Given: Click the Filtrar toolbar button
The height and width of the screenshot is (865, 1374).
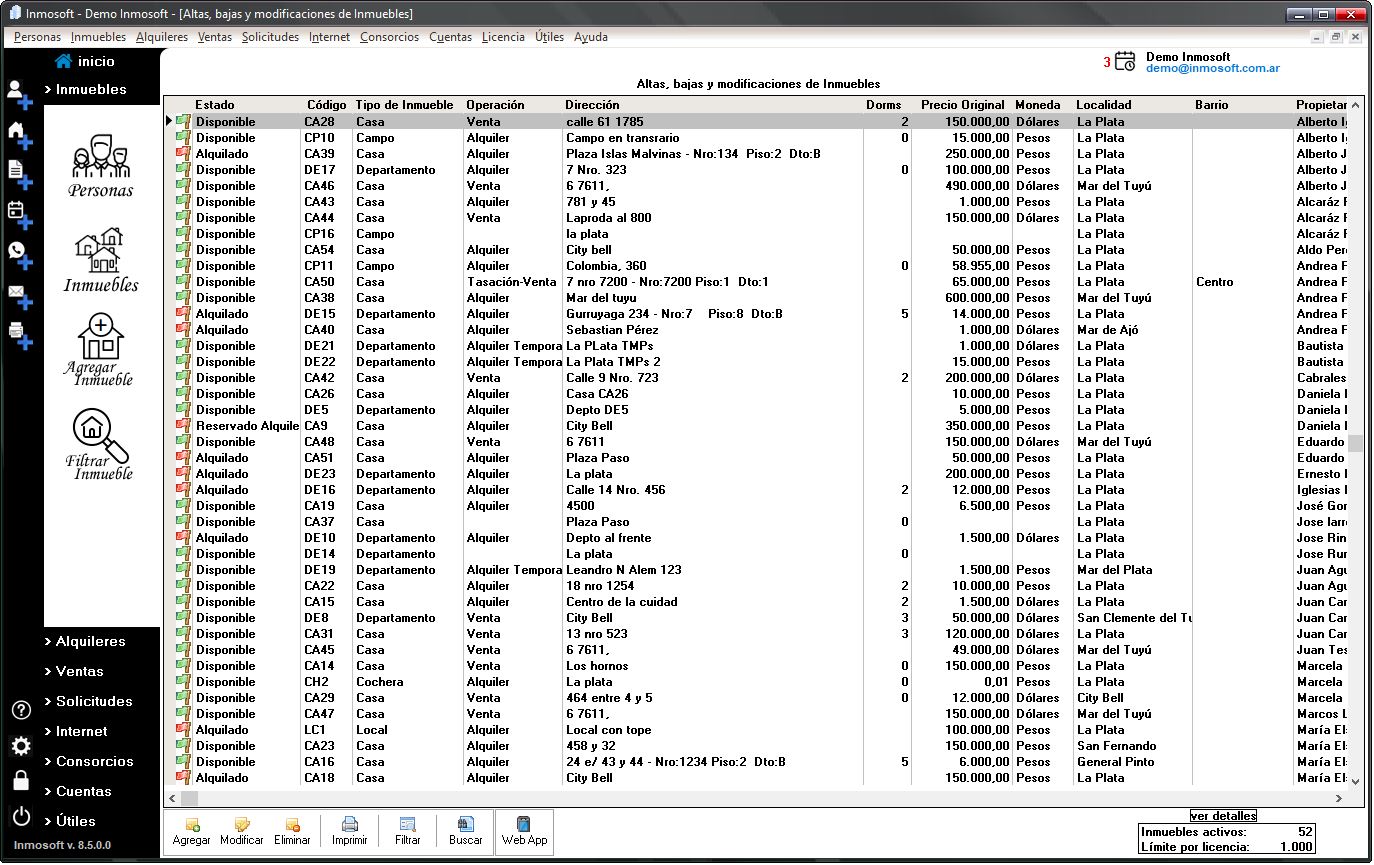Looking at the screenshot, I should pos(408,832).
